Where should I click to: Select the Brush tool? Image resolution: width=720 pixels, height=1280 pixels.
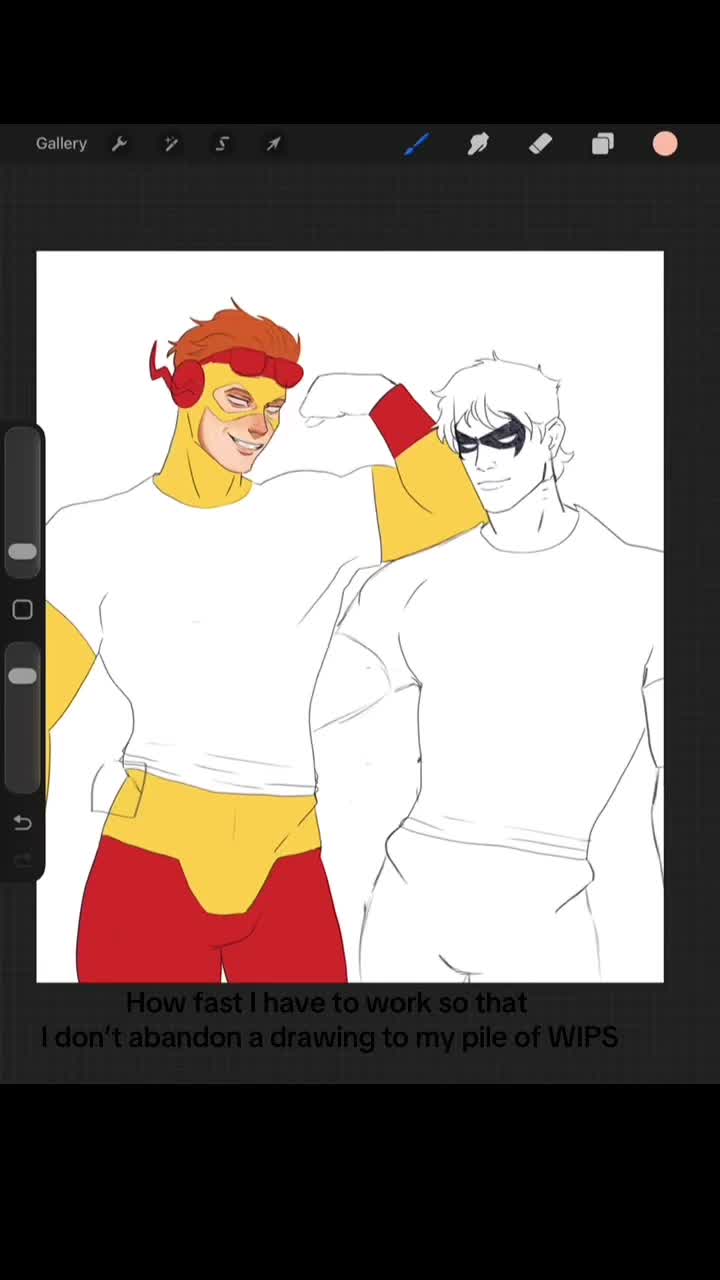(x=417, y=144)
